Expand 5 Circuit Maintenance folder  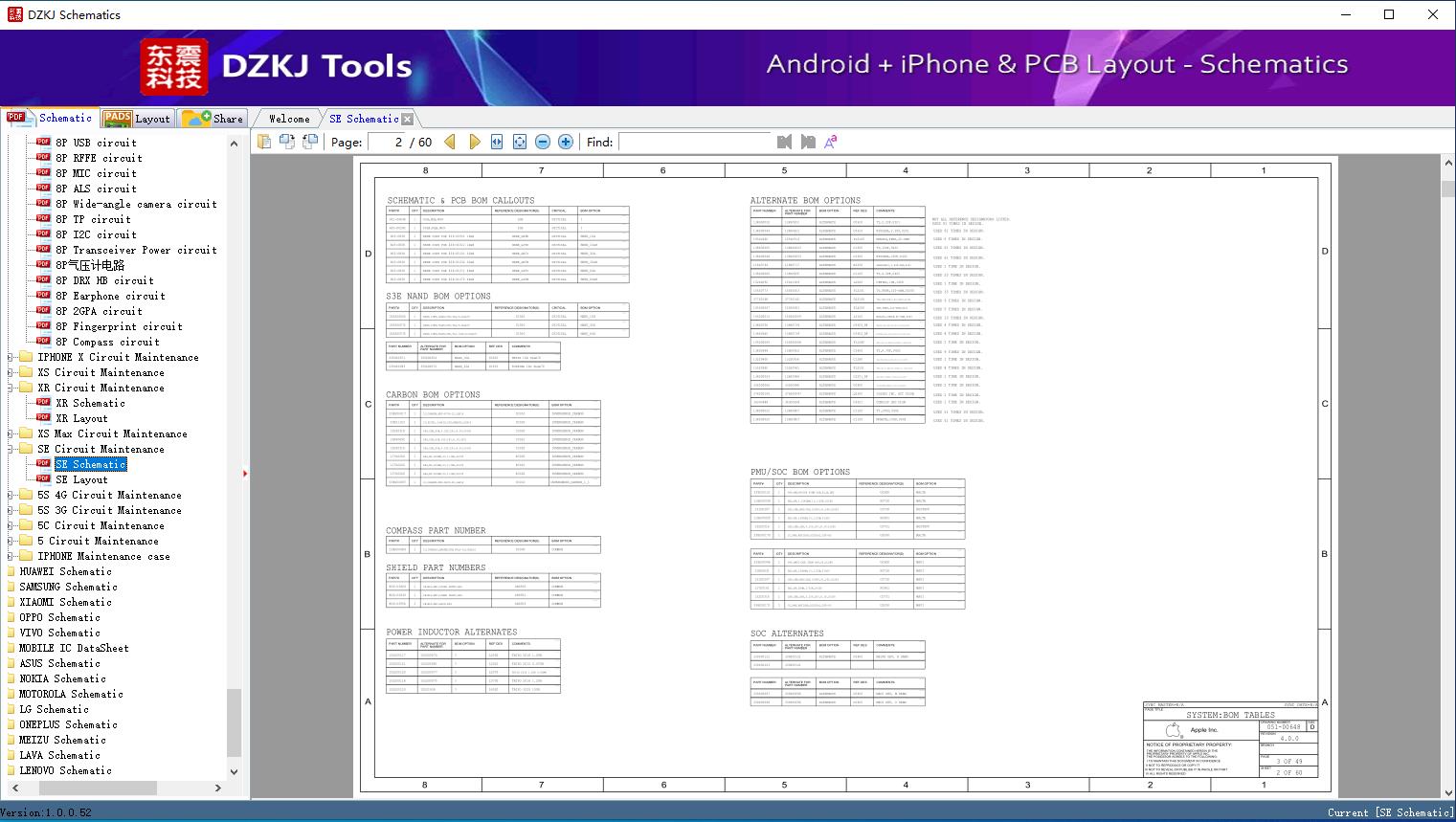pos(11,542)
